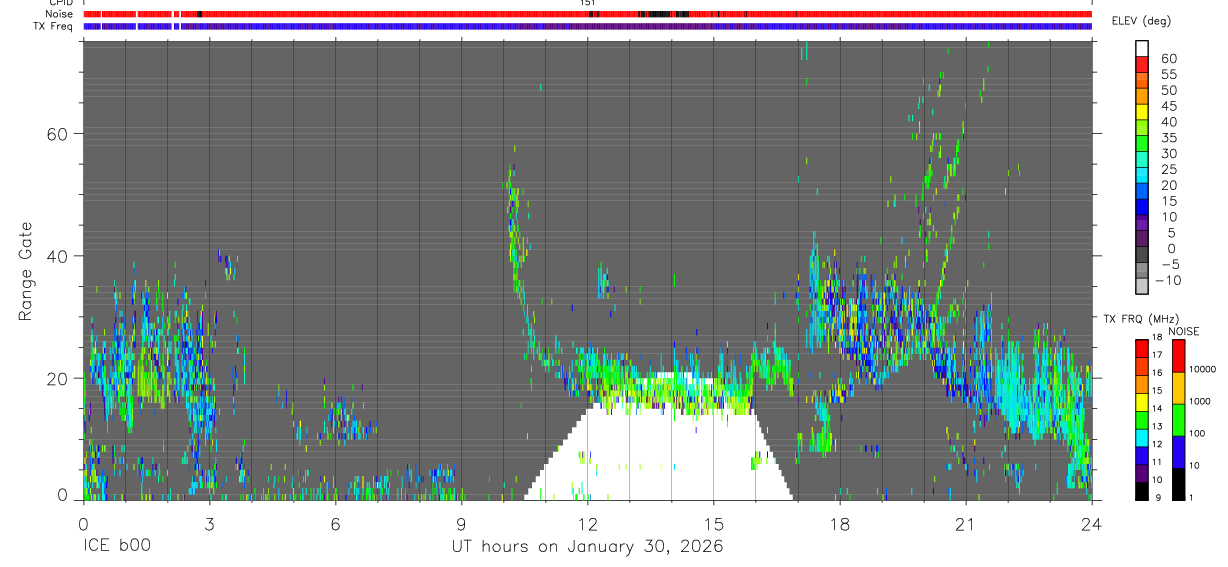This screenshot has height=567, width=1228.
Task: Click the '1000' tick on the NOISE scale
Action: tap(1200, 401)
